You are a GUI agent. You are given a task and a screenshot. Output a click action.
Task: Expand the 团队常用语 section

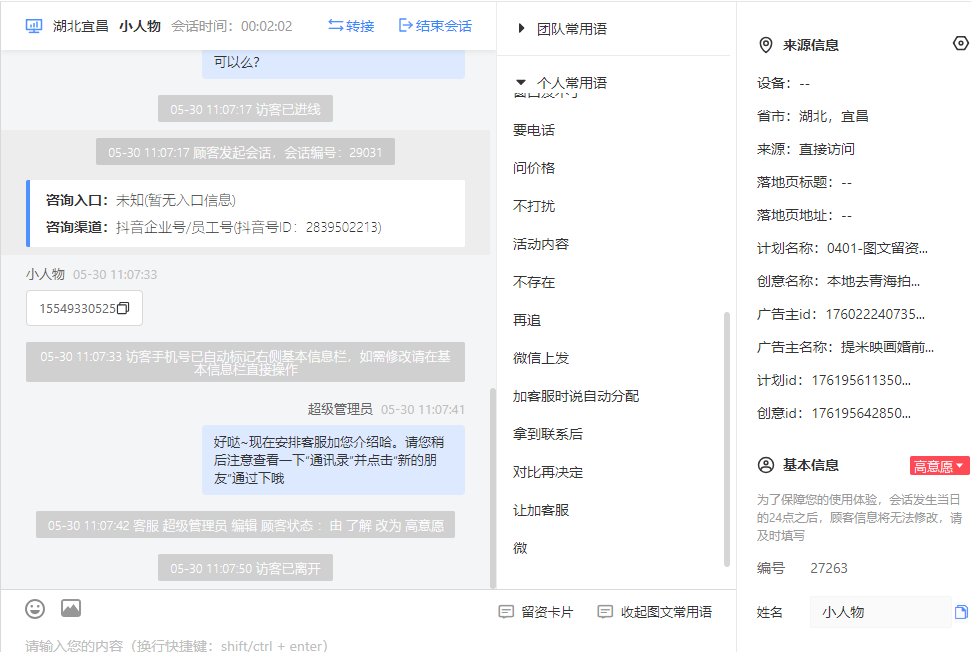[562, 28]
